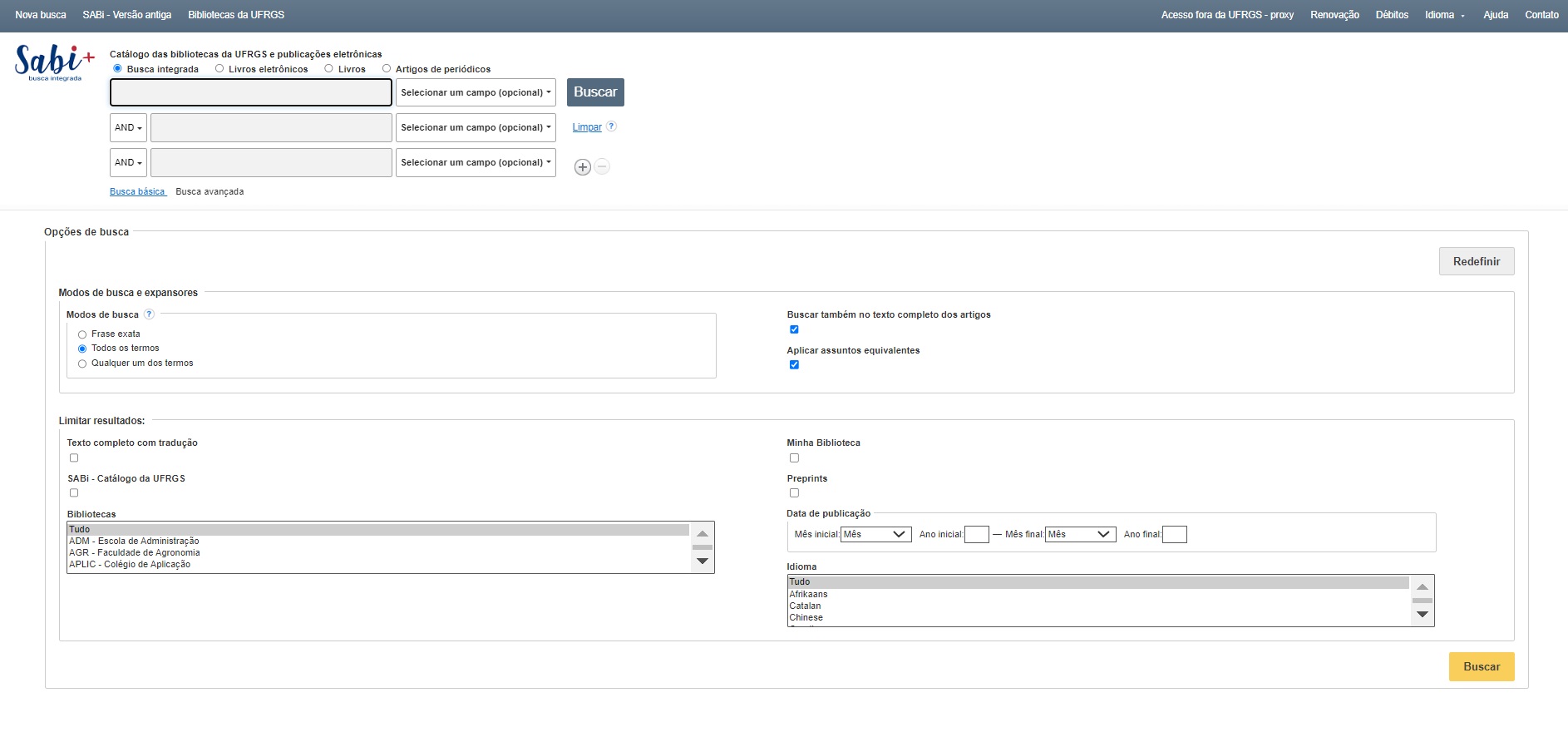Open the first AND operator dropdown
1568x732 pixels.
[x=128, y=128]
